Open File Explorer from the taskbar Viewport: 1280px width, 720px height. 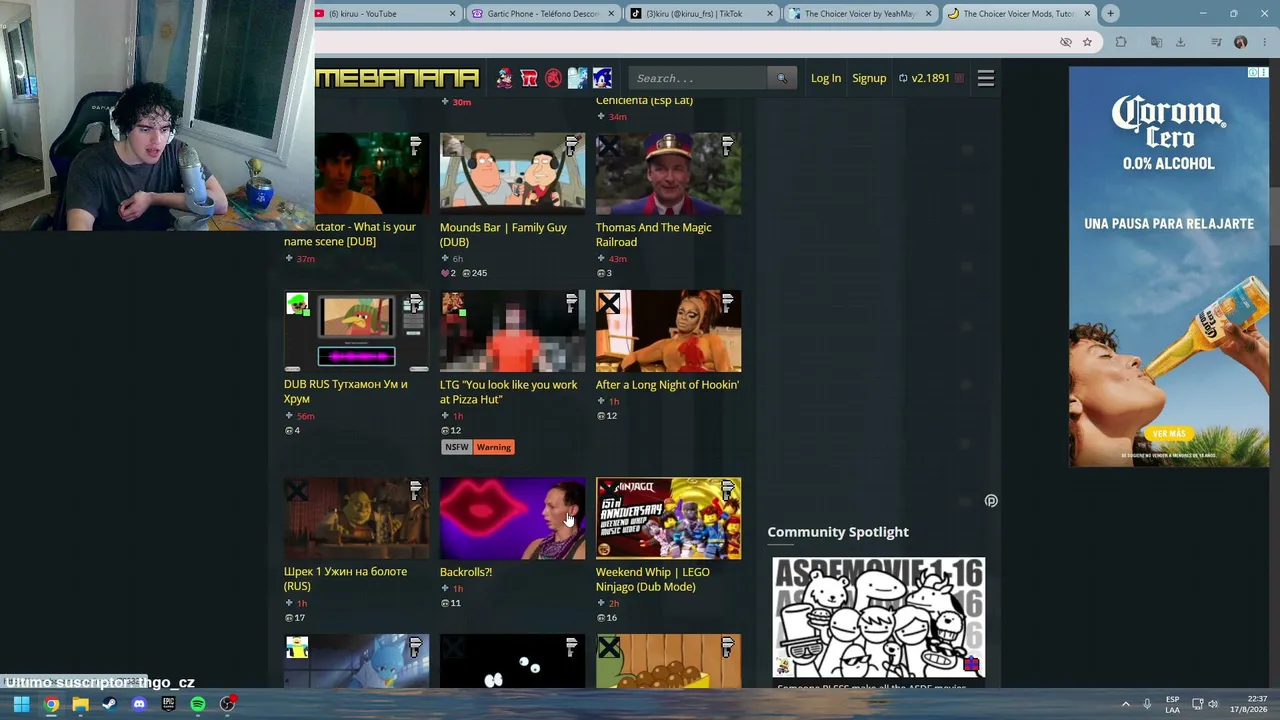pos(80,704)
